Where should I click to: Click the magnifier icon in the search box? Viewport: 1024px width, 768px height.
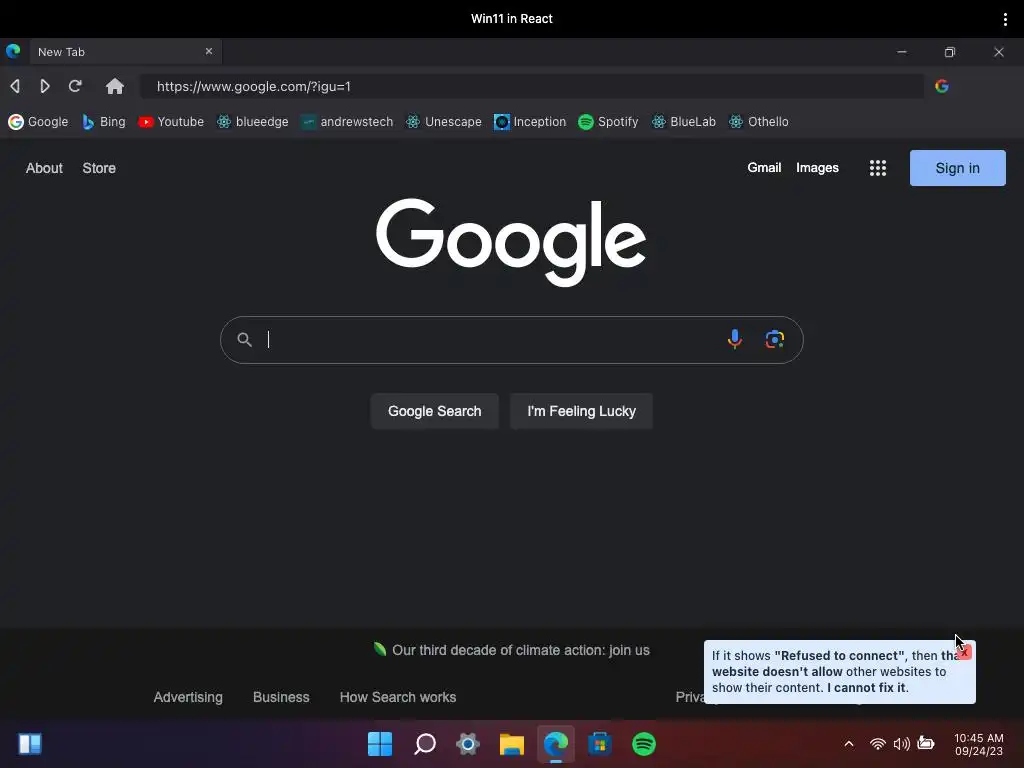244,340
